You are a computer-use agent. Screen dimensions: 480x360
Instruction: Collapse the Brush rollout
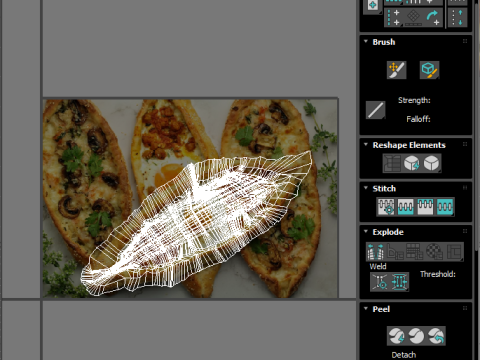[x=366, y=42]
